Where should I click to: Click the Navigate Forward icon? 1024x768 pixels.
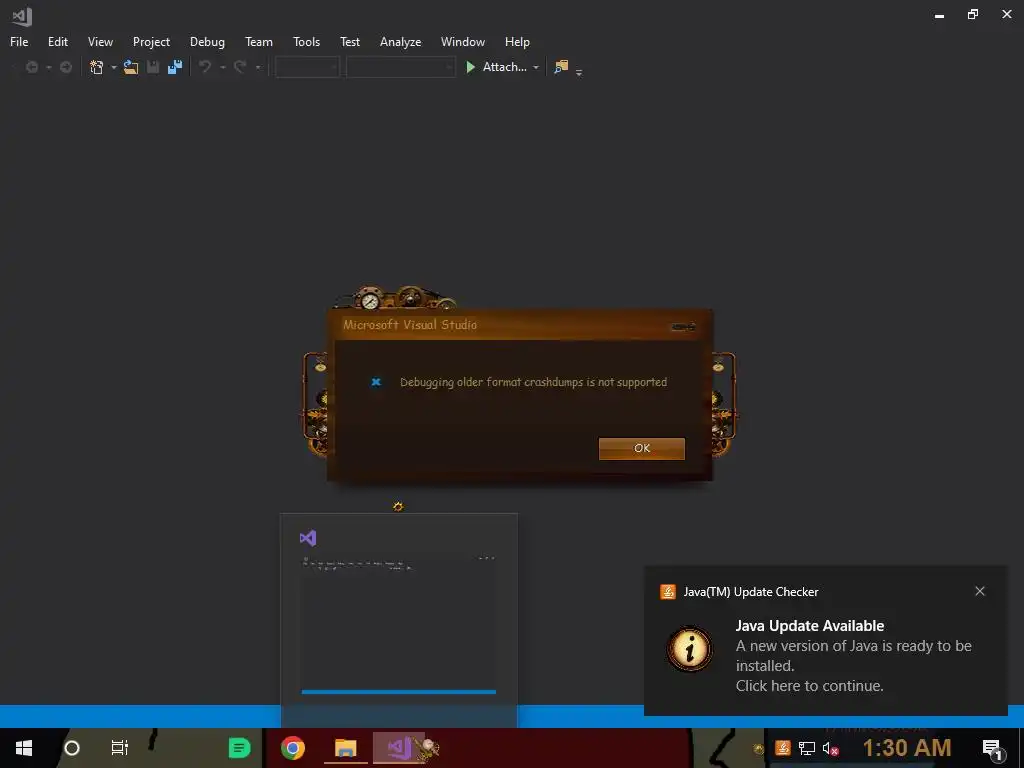(65, 67)
